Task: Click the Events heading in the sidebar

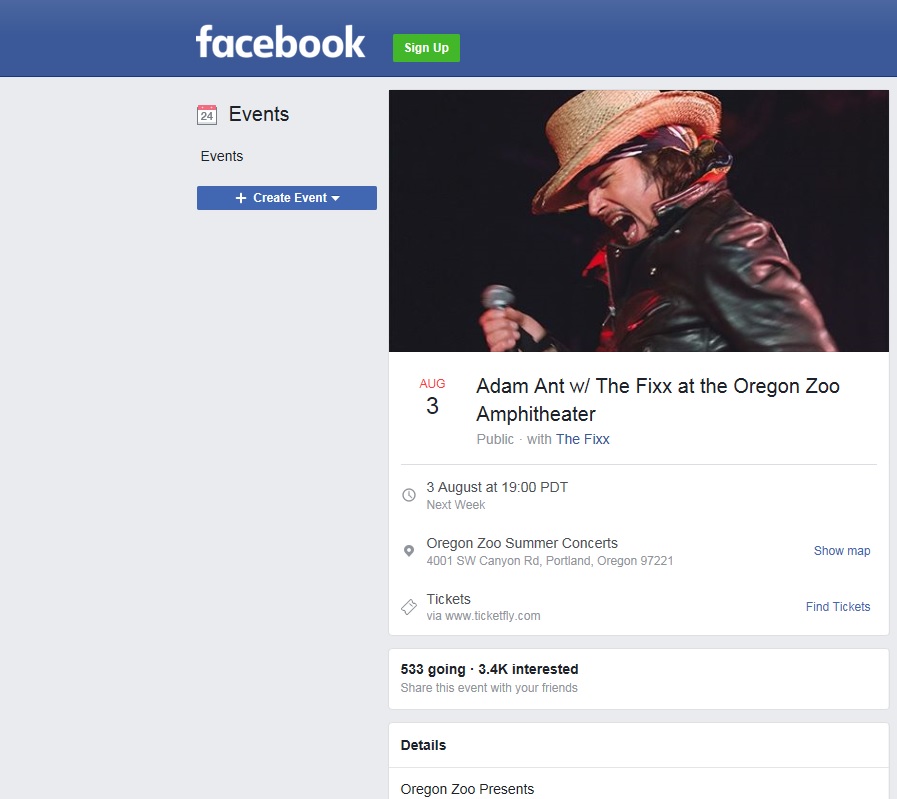Action: pos(259,114)
